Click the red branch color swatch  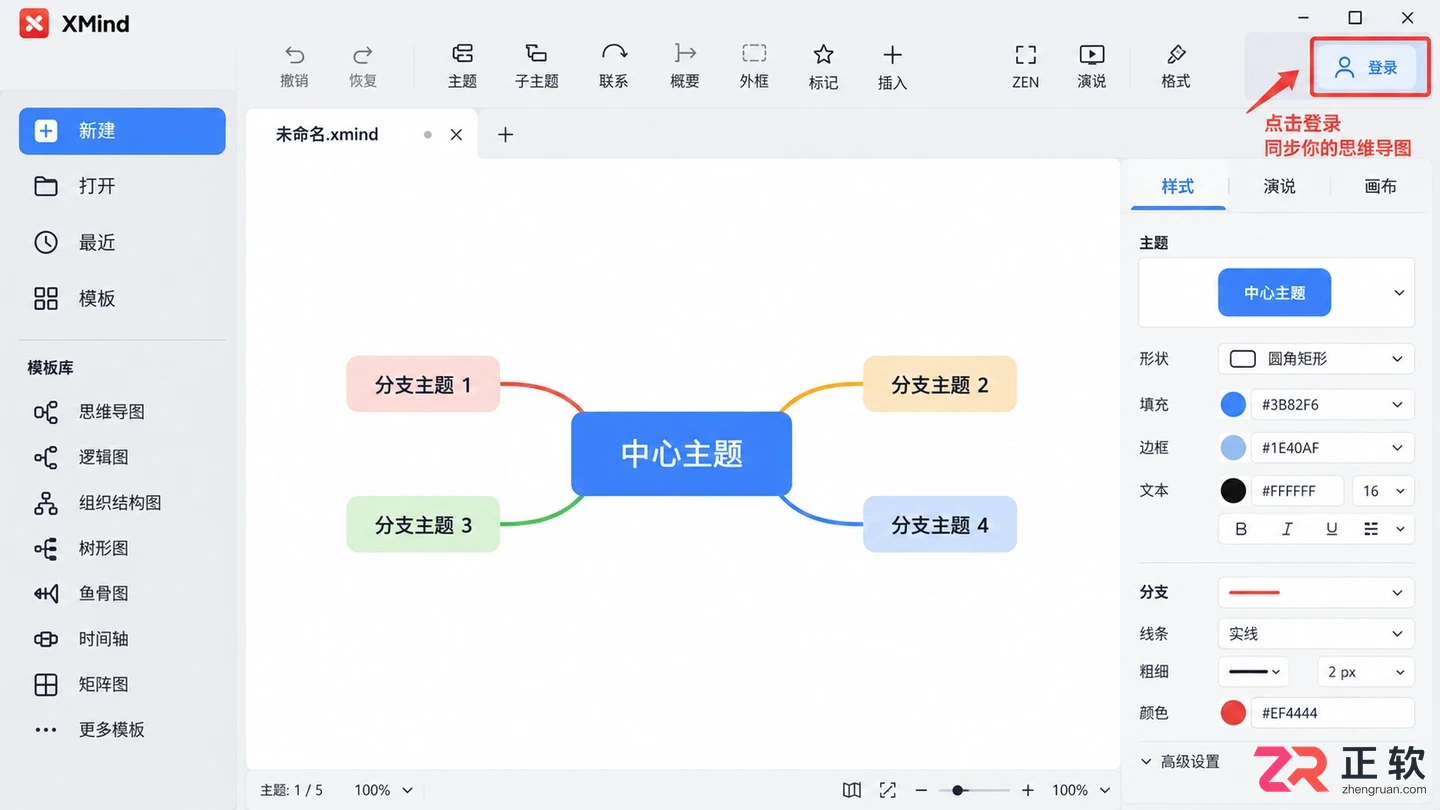point(1233,713)
